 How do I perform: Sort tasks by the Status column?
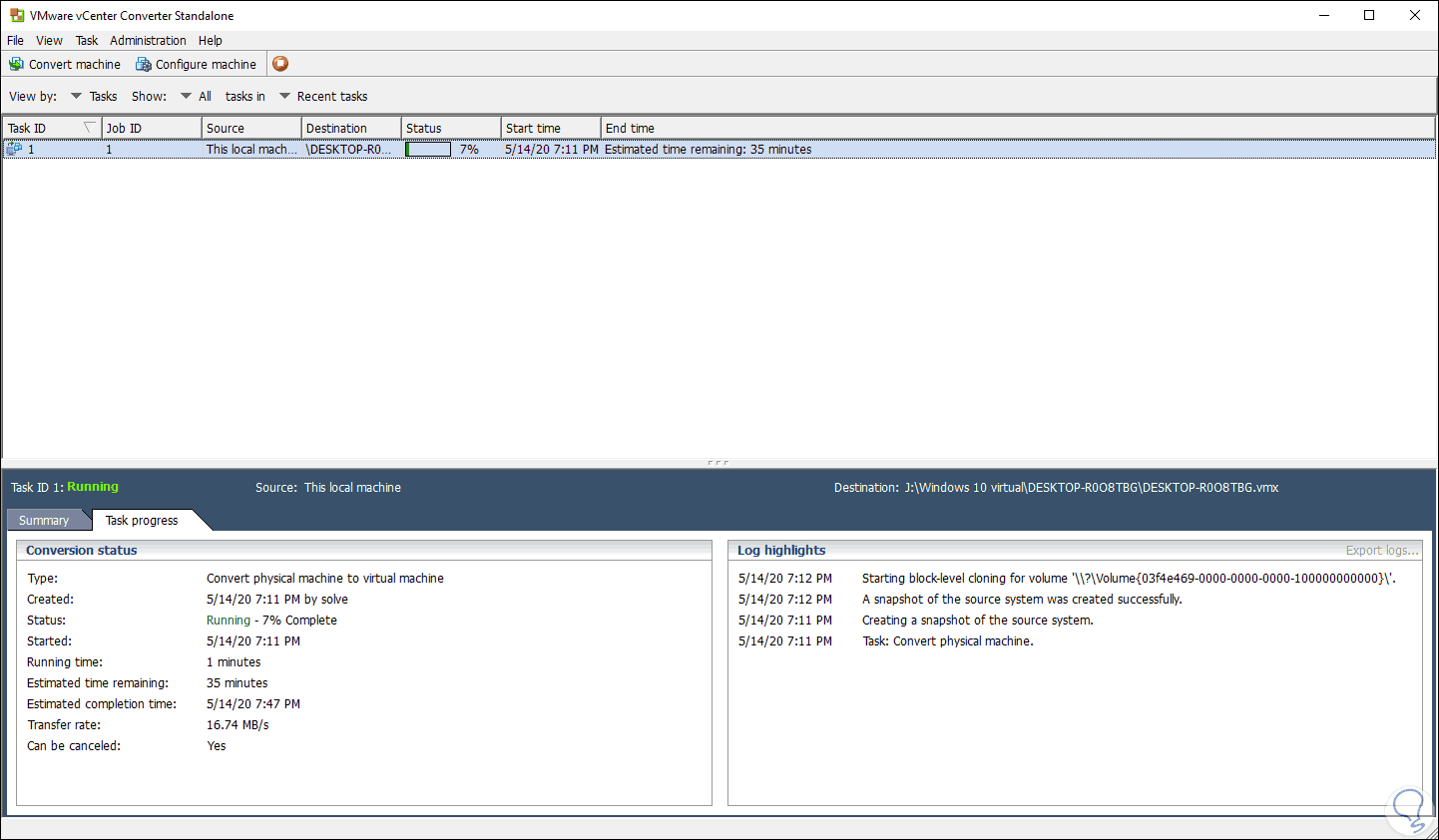[x=451, y=128]
